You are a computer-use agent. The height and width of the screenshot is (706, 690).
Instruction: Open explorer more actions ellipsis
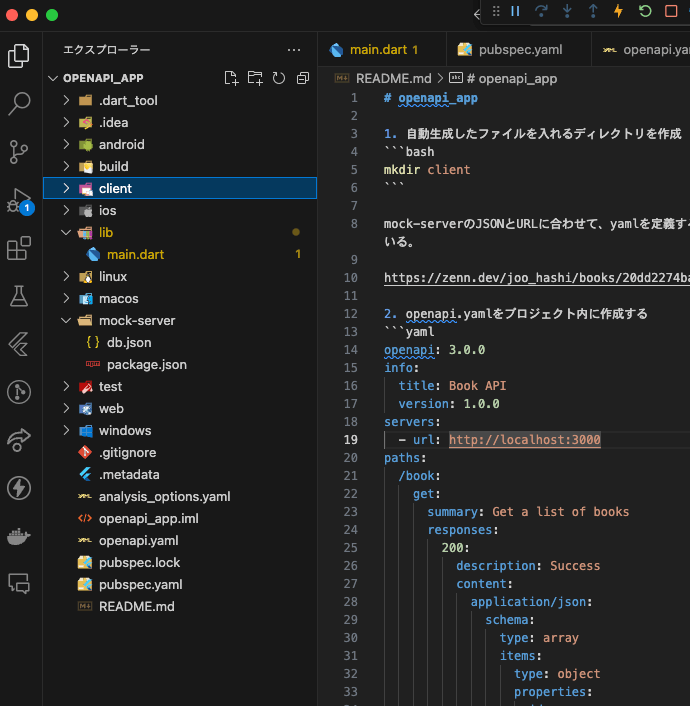[x=294, y=50]
